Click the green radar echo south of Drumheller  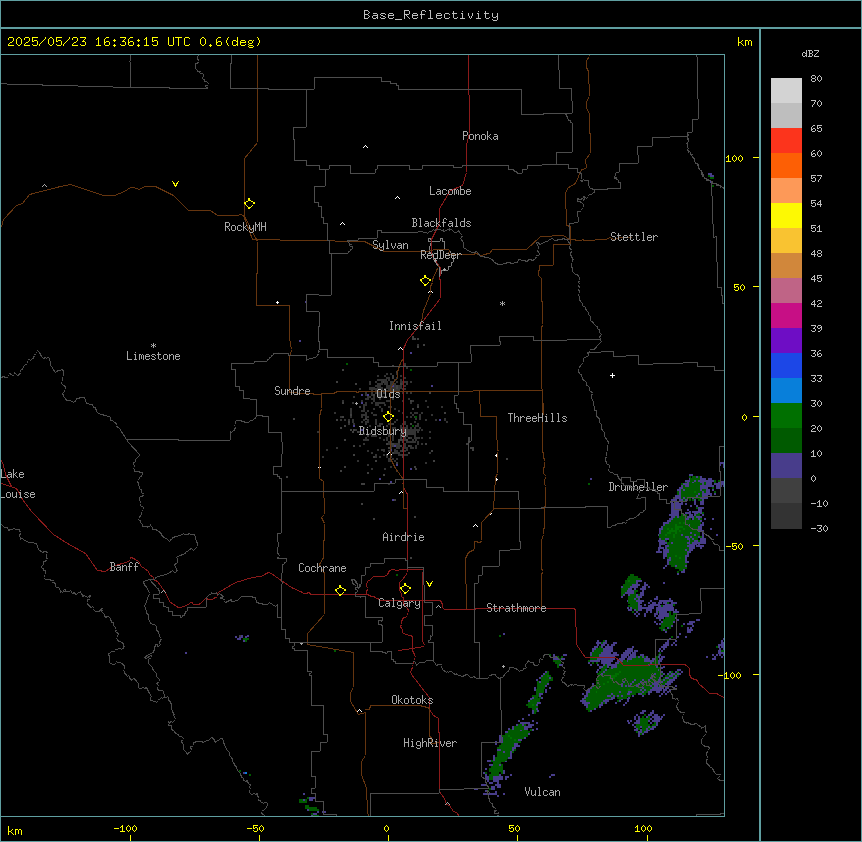point(679,540)
